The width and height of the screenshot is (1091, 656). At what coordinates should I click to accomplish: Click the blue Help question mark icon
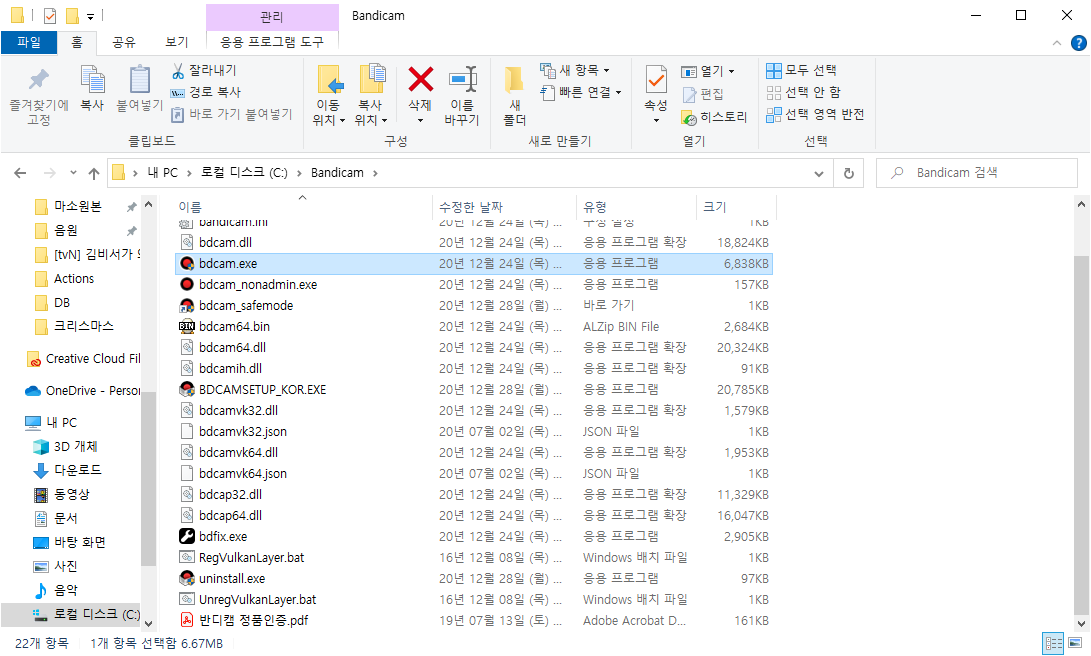point(1078,43)
